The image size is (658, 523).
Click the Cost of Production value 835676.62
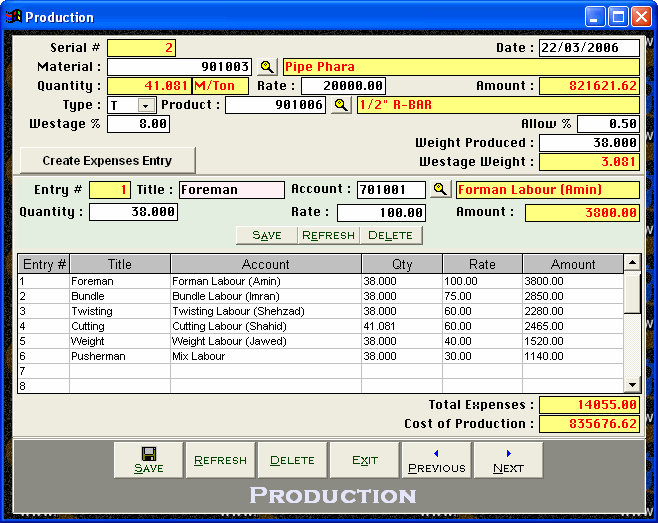point(589,424)
